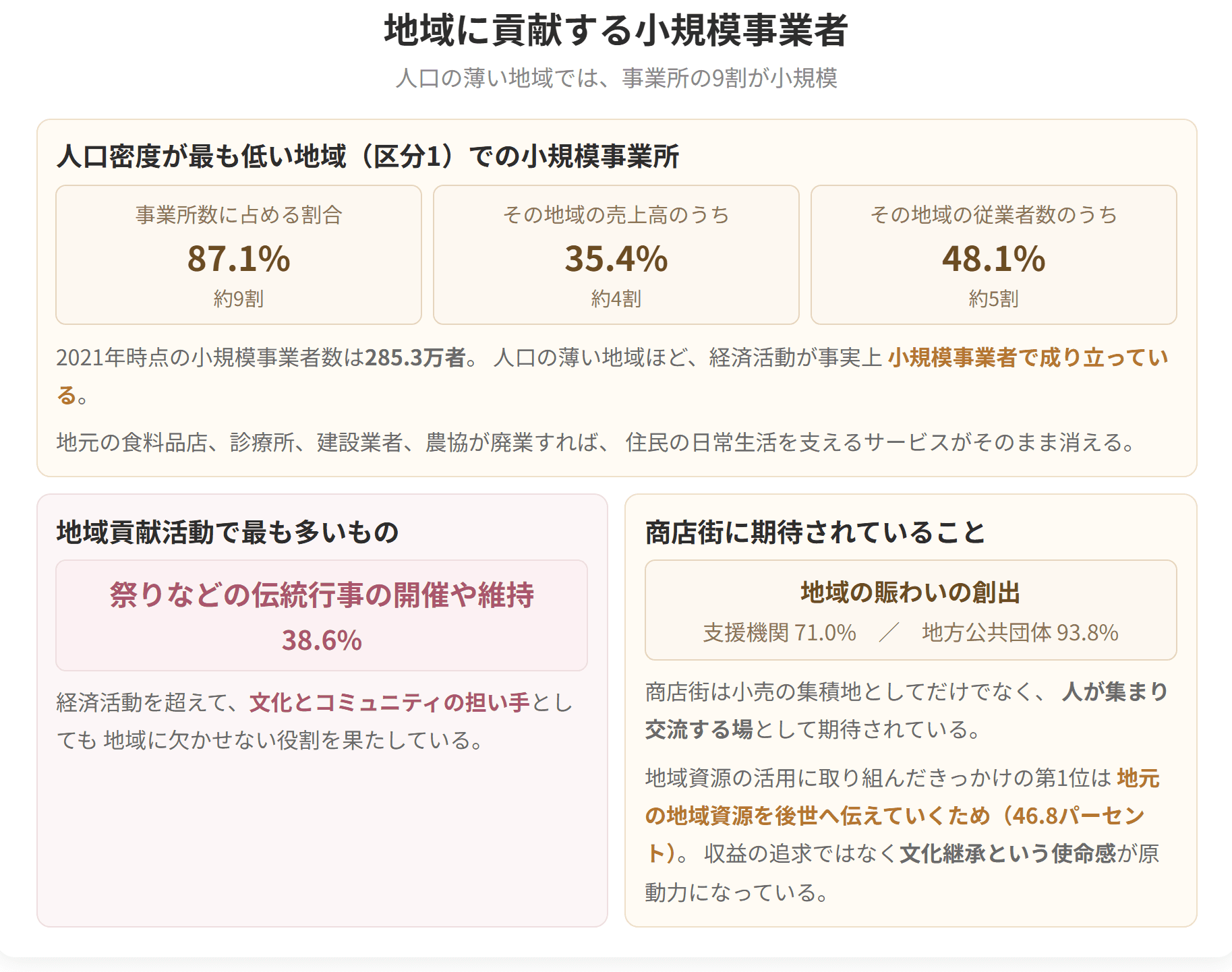Click the 約9割 caption

tap(239, 299)
